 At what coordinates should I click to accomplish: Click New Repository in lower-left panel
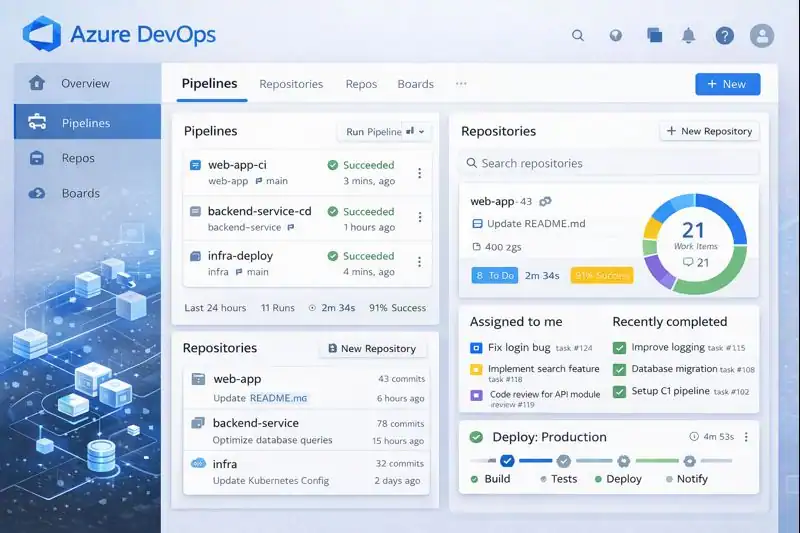(372, 348)
